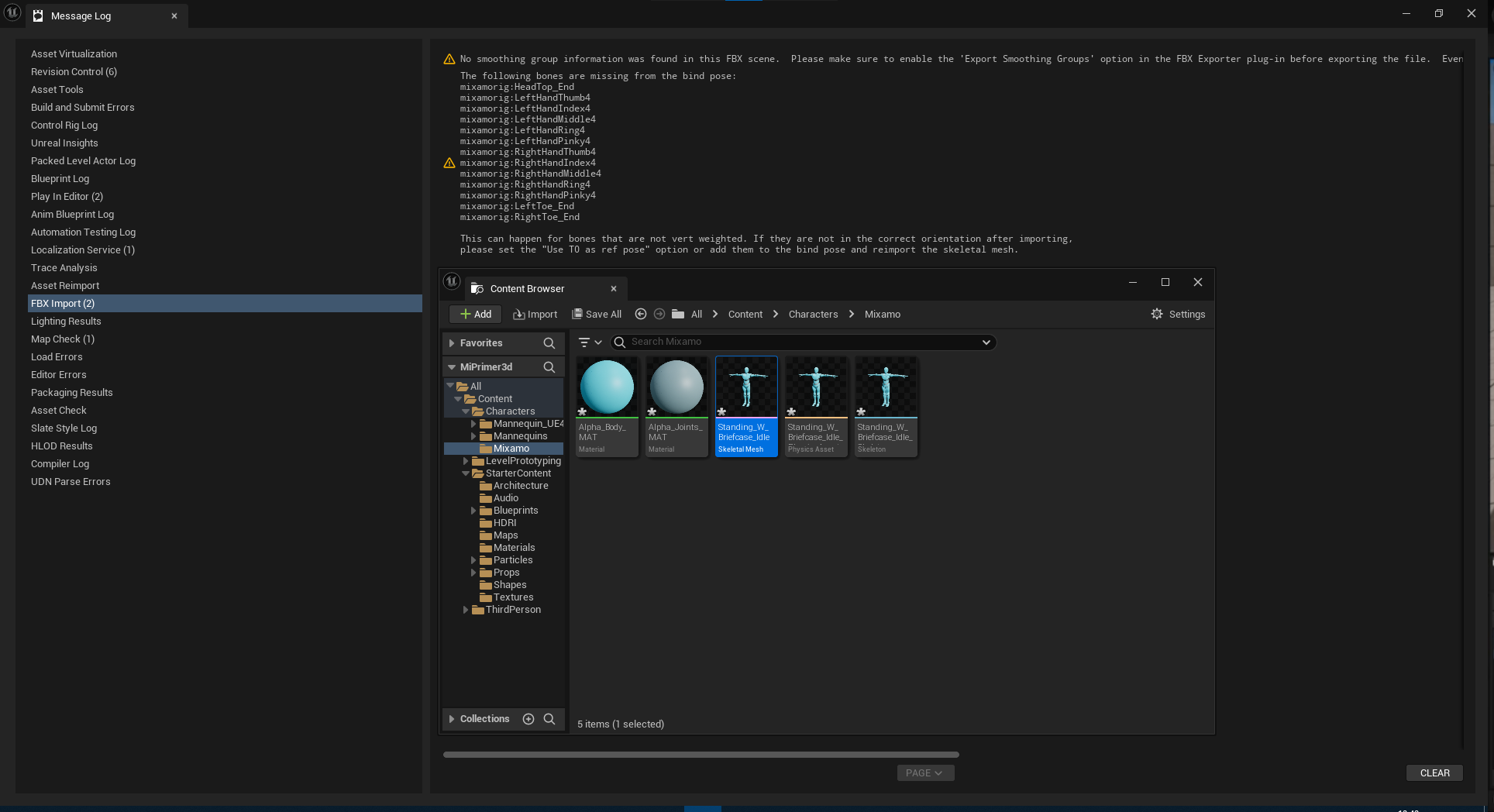1494x812 pixels.
Task: Click the Import button in Content Browser
Action: pos(535,314)
